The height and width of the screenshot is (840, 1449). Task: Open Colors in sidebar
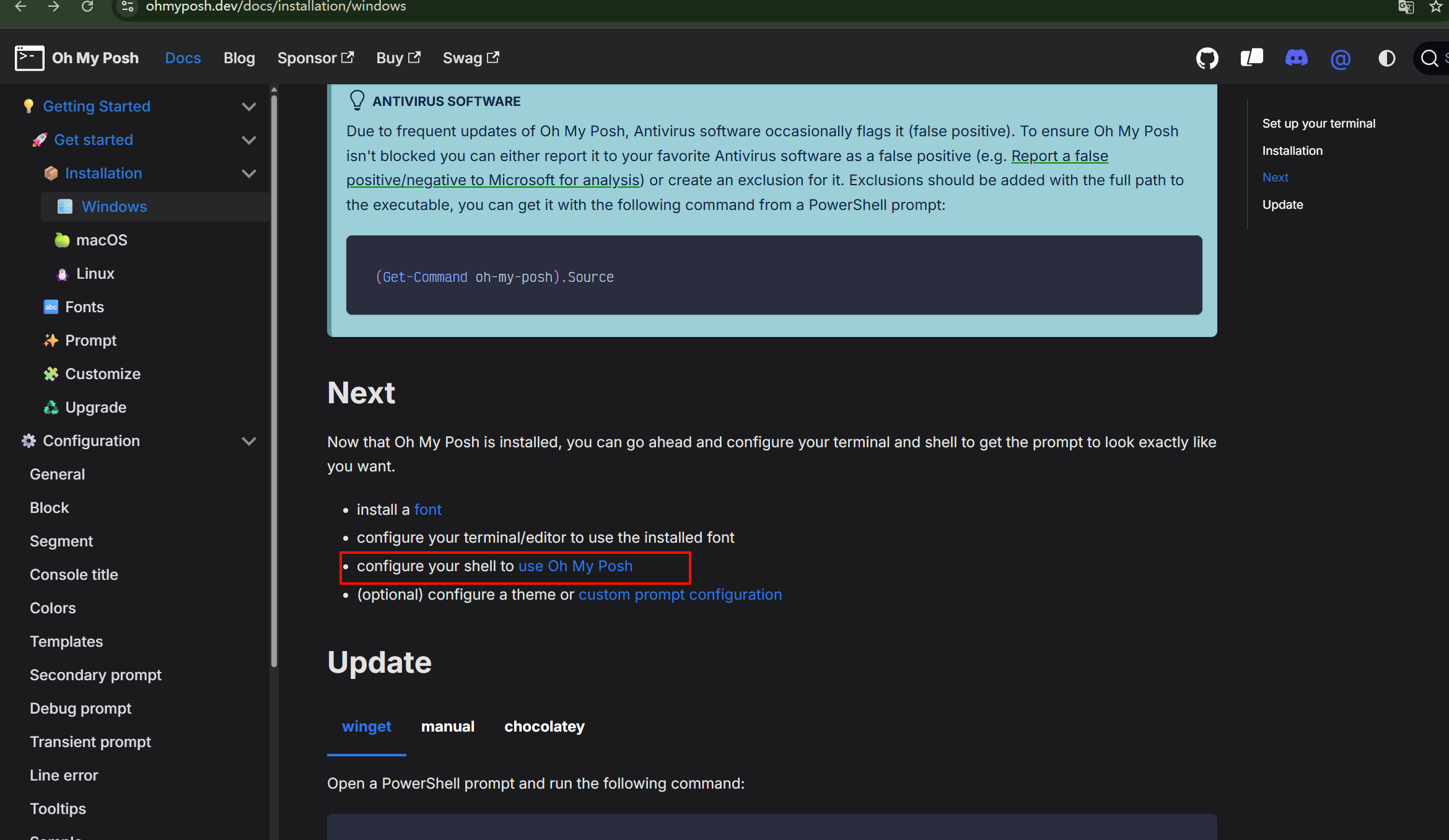coord(53,608)
